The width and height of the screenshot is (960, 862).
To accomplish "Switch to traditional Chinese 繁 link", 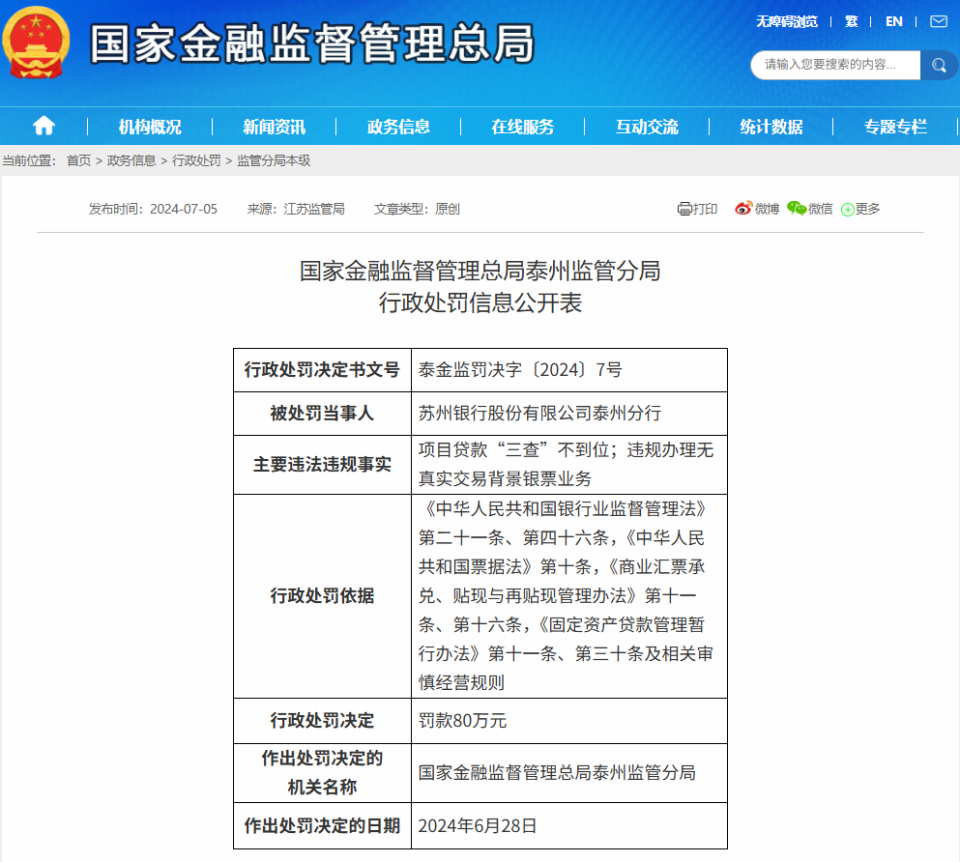I will 851,22.
